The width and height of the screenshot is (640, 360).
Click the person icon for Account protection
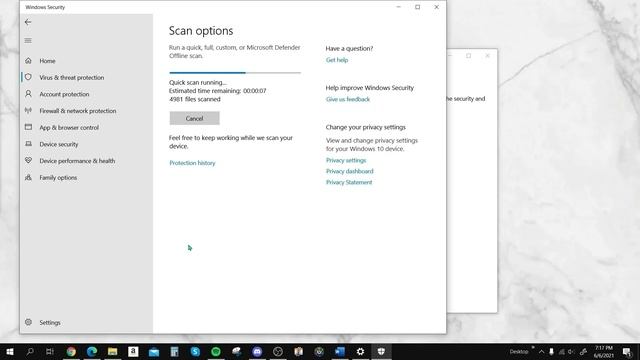(x=28, y=94)
